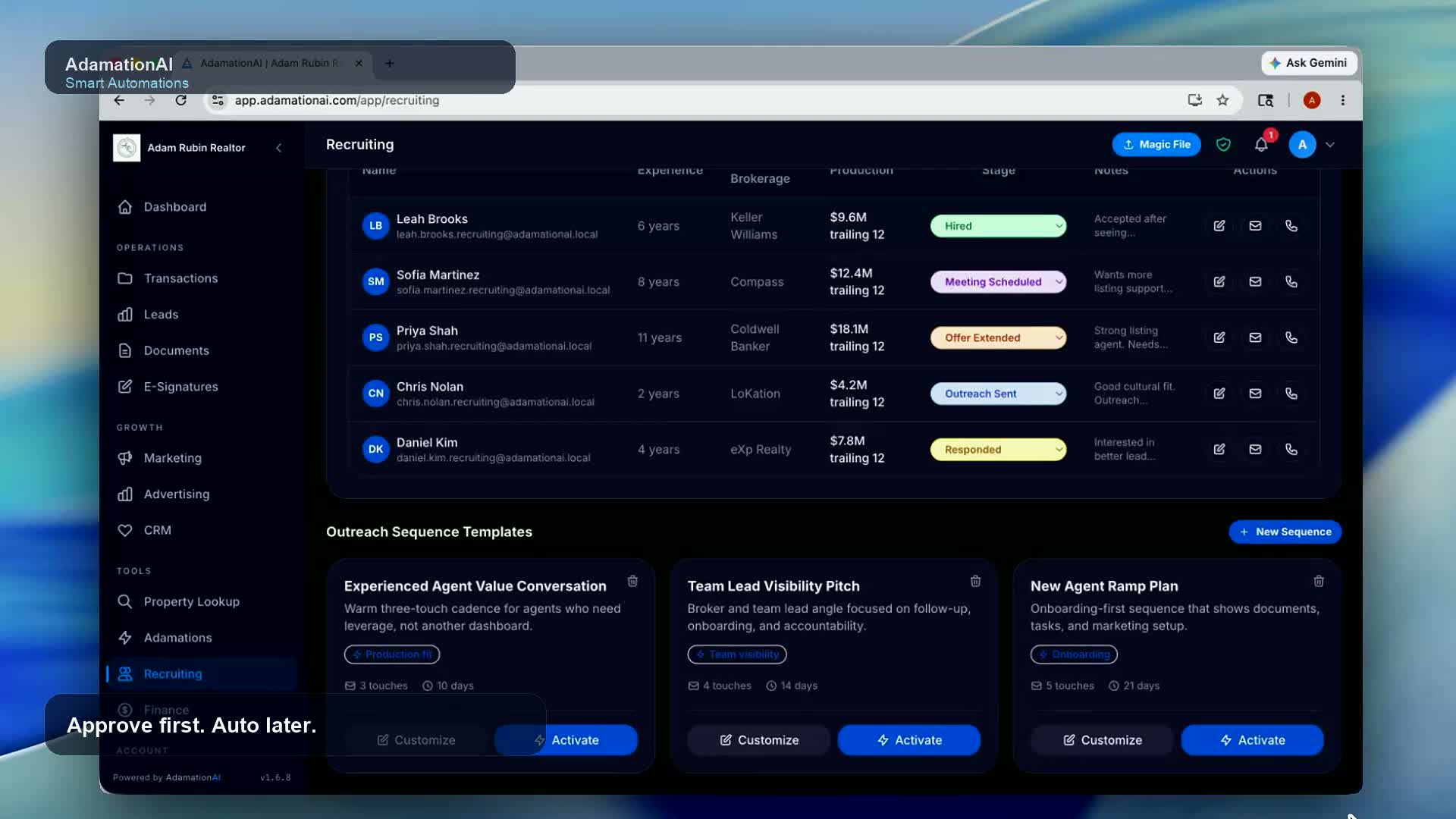The image size is (1456, 819).
Task: Collapse the sidebar with chevron
Action: click(279, 148)
